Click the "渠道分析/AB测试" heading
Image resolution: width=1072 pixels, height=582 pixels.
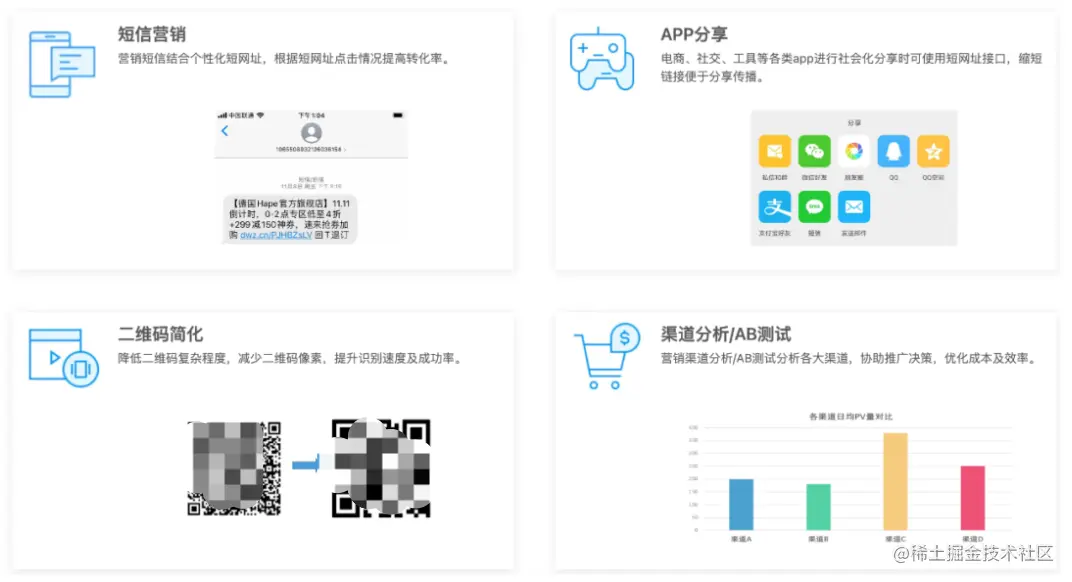pyautogui.click(x=726, y=334)
